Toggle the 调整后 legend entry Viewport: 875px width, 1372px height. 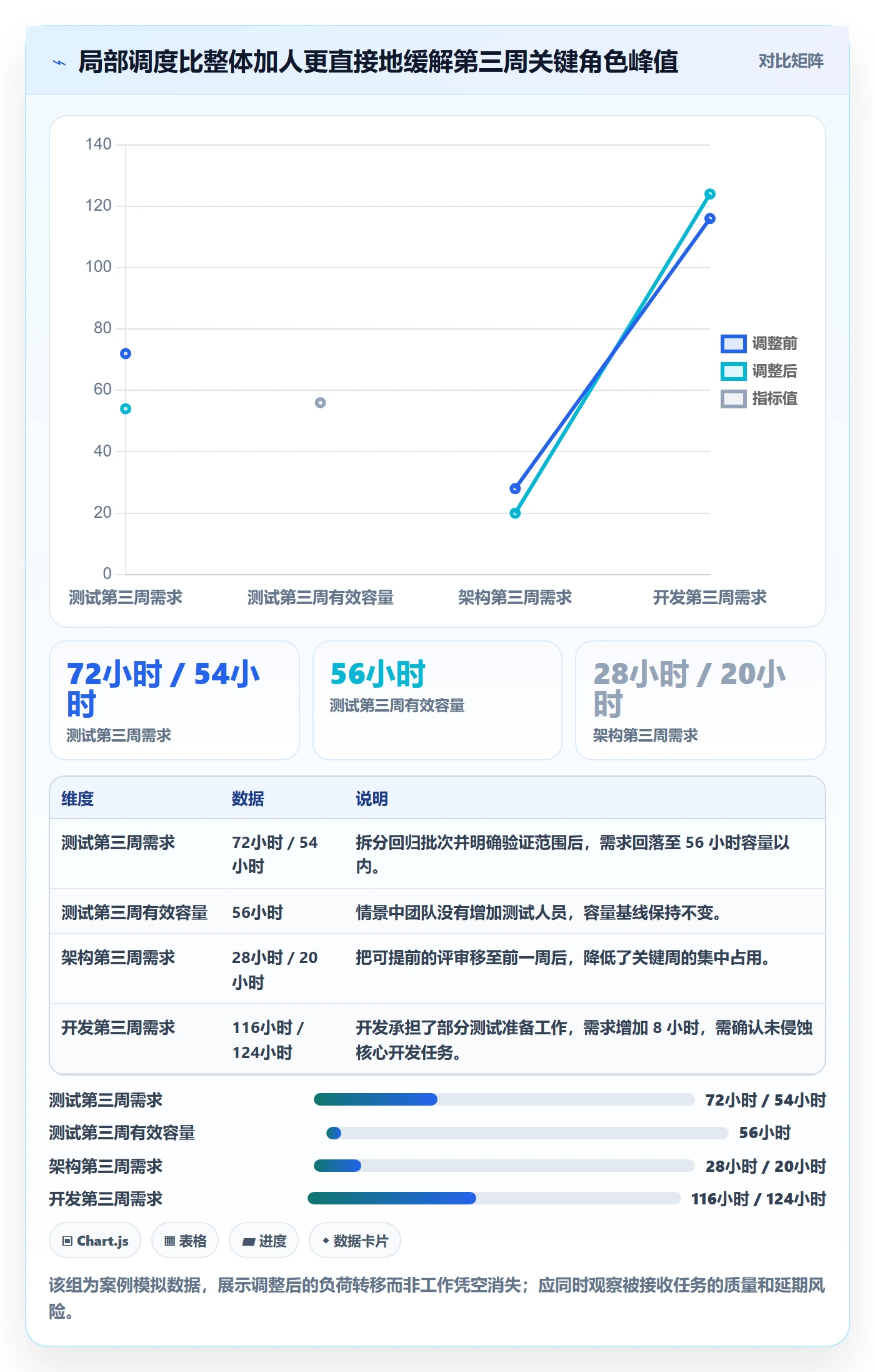(x=759, y=371)
